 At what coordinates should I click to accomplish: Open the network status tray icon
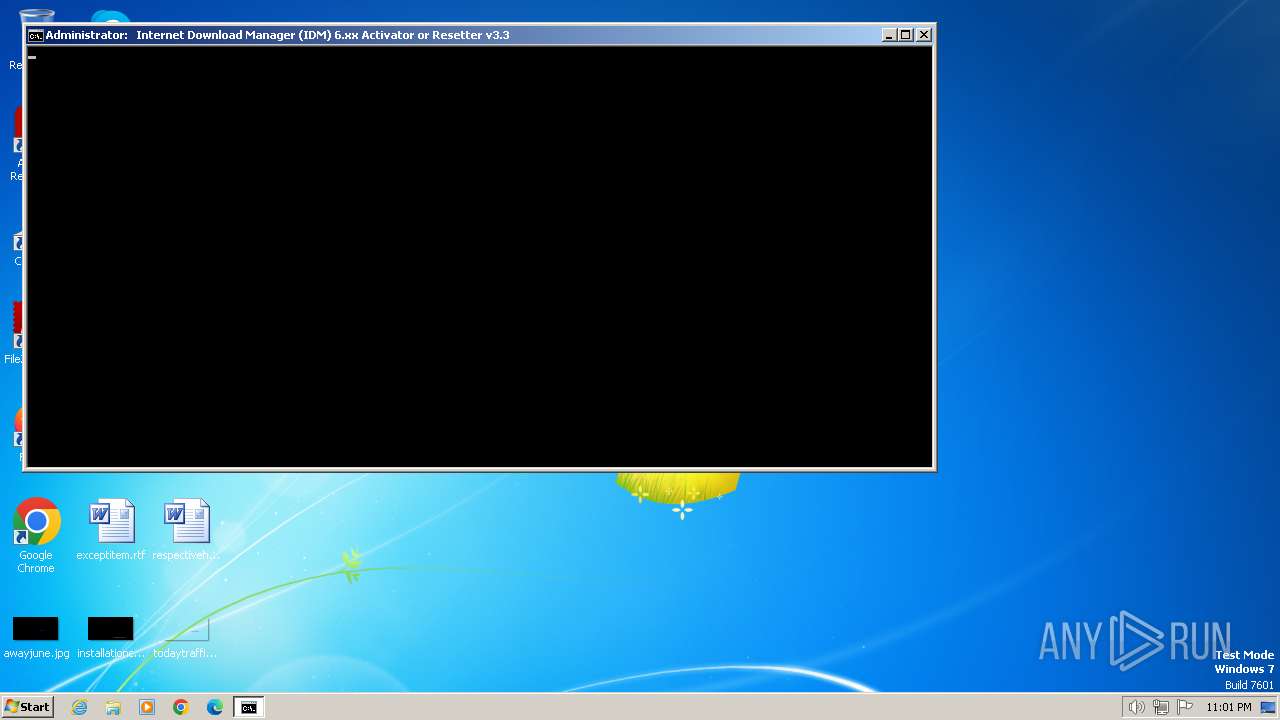pos(1161,707)
